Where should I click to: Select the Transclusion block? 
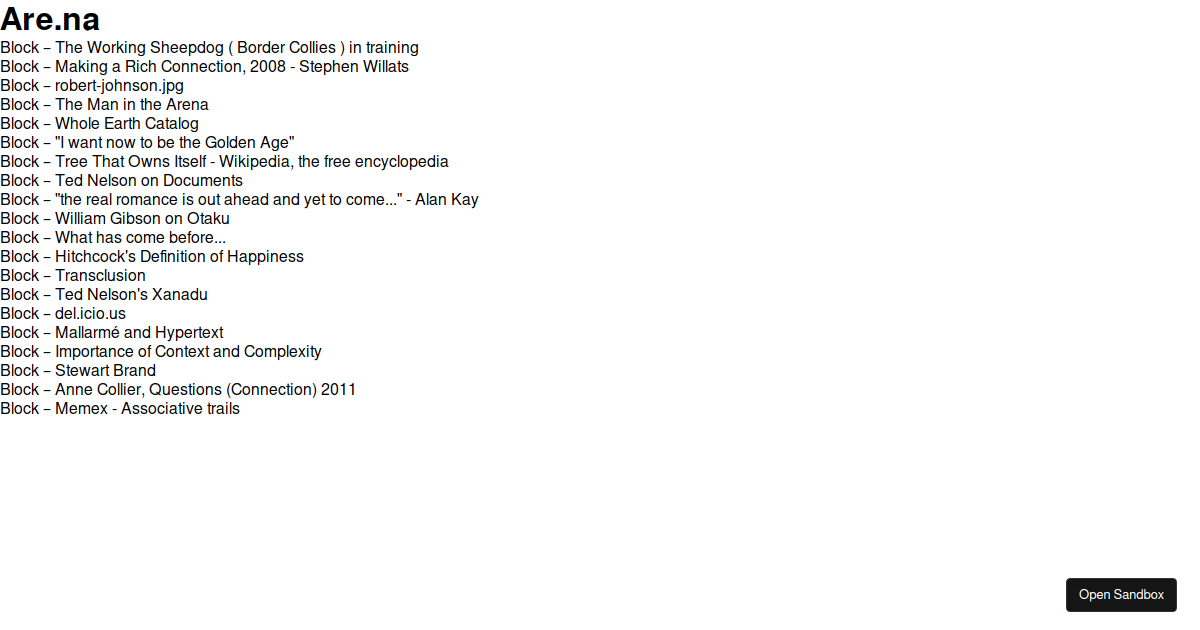tap(73, 275)
